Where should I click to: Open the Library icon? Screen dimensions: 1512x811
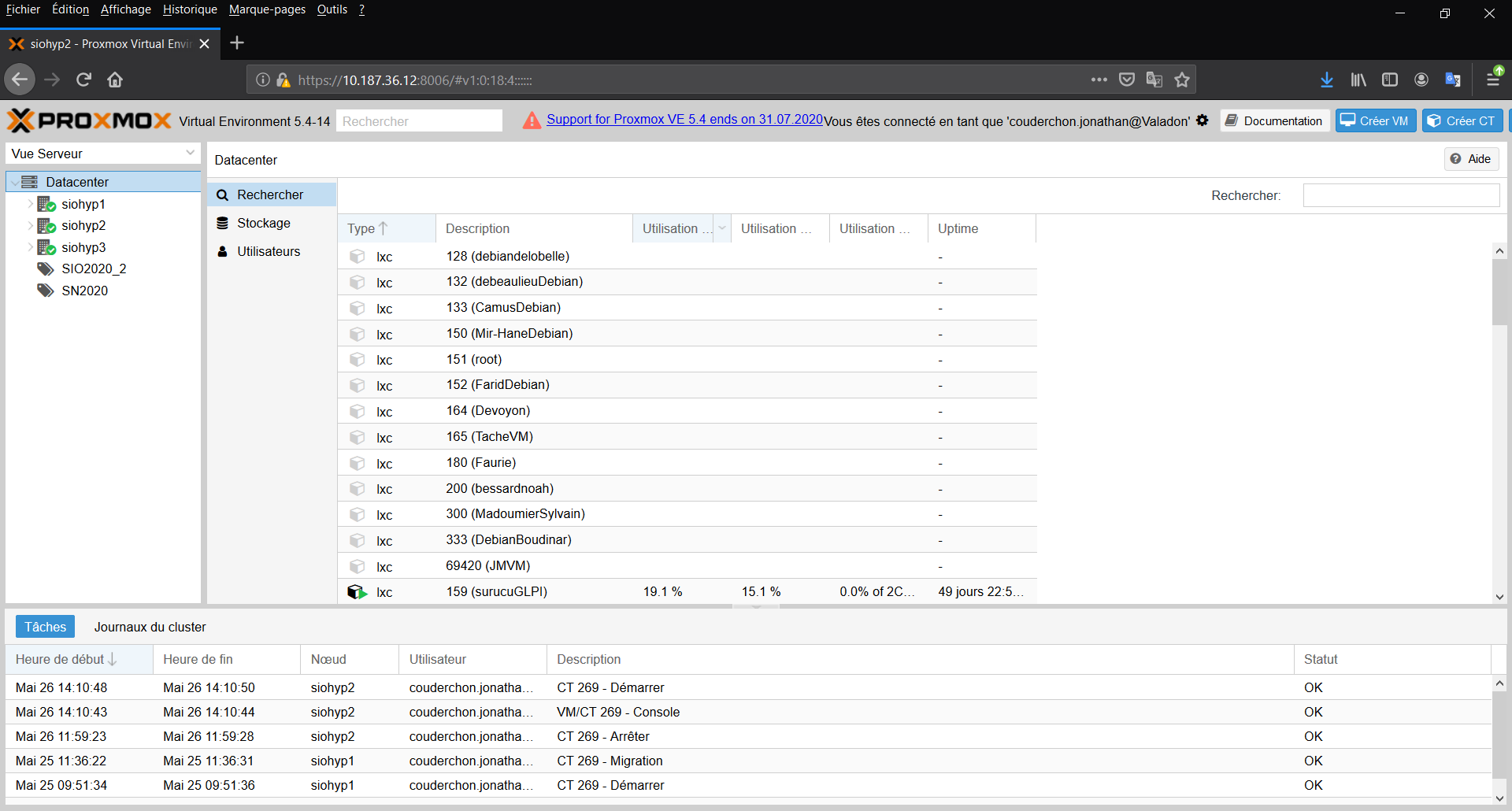click(x=1358, y=80)
